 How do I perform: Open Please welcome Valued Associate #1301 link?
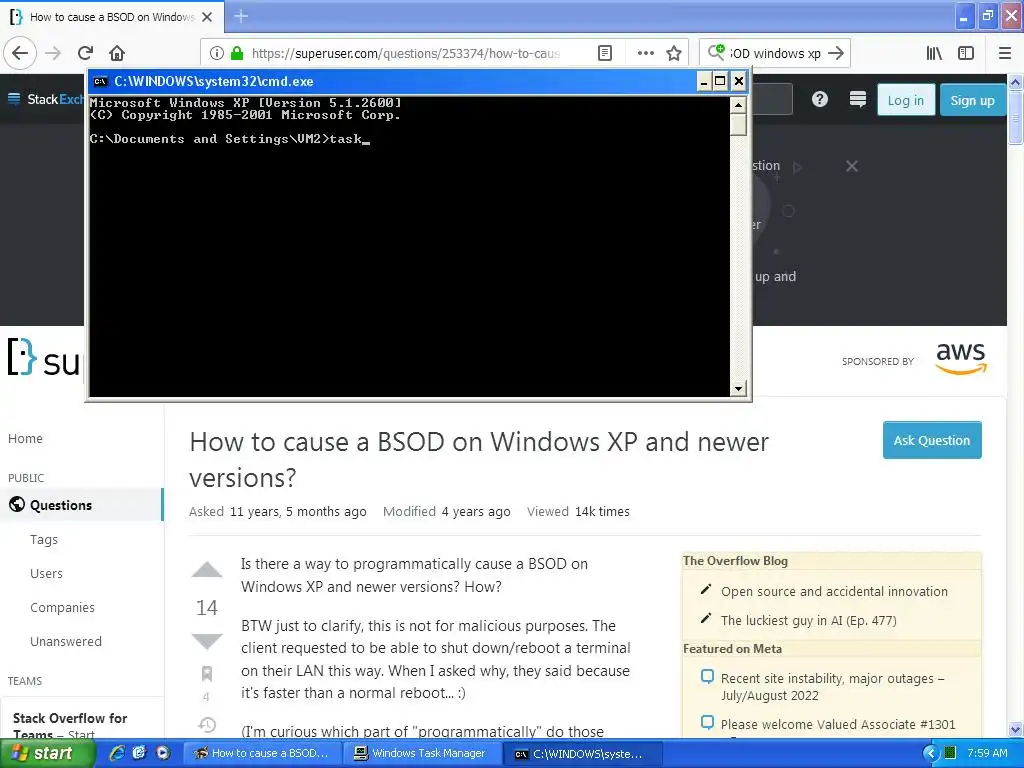(x=838, y=724)
